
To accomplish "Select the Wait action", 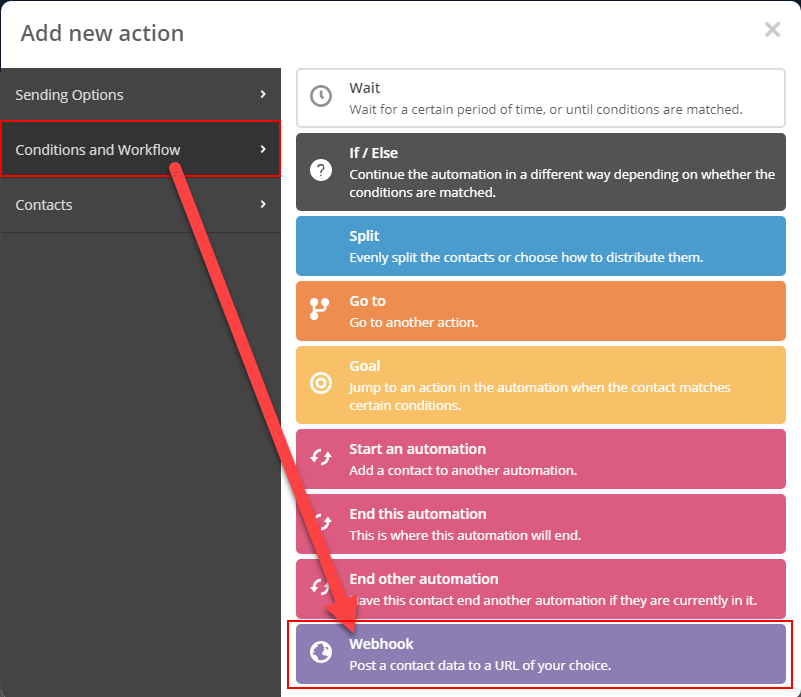I will pyautogui.click(x=540, y=98).
